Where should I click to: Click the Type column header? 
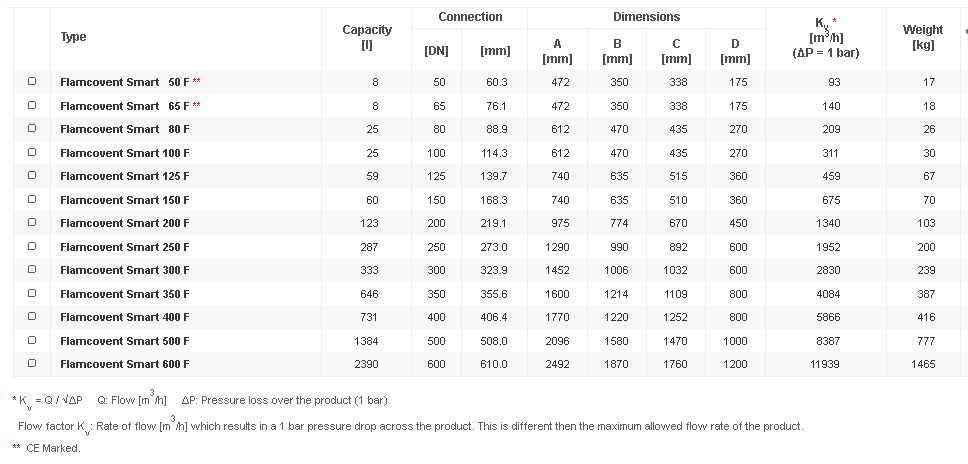click(x=73, y=37)
